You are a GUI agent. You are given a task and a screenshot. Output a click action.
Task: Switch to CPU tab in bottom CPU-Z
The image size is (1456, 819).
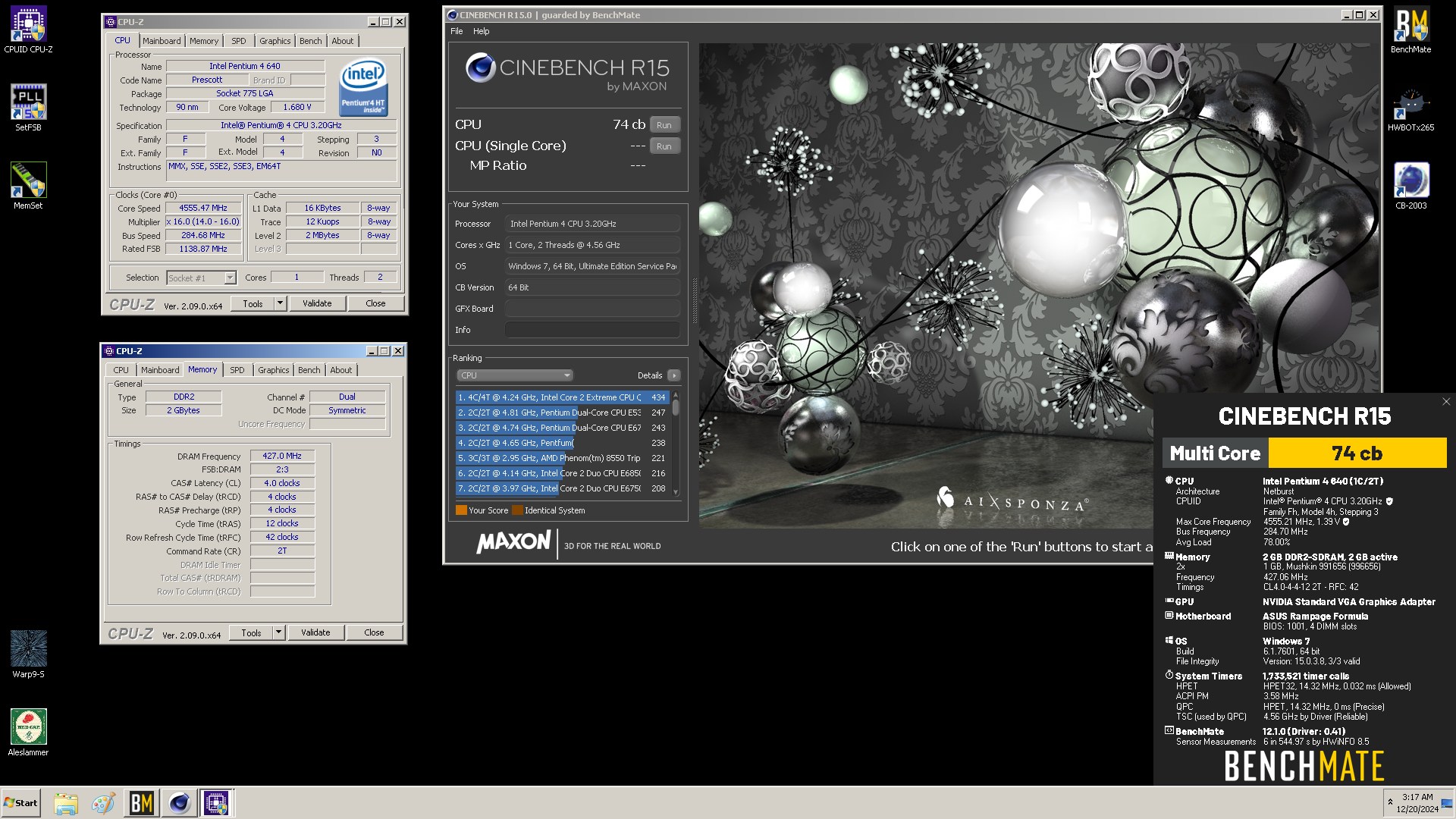click(x=121, y=370)
